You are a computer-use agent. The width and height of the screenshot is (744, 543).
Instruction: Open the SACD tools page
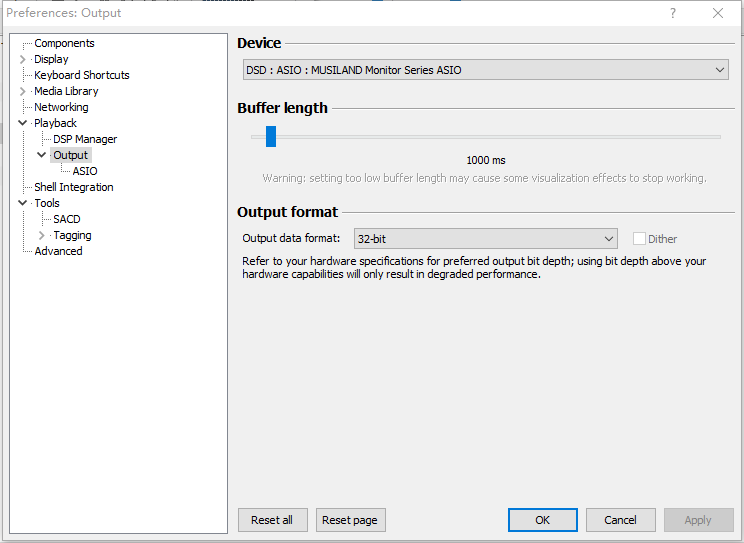pos(67,219)
